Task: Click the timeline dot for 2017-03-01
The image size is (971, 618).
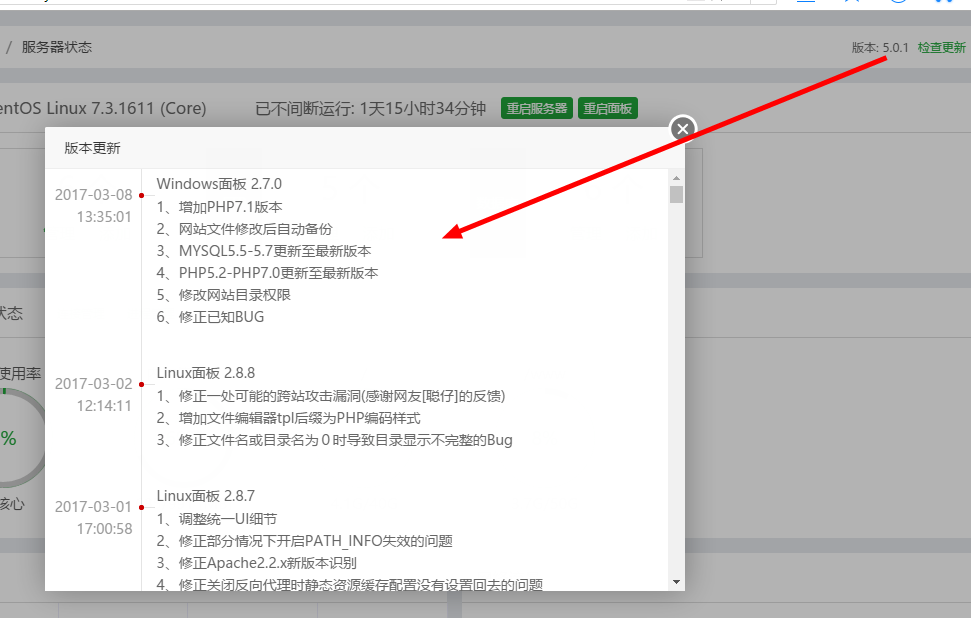Action: [x=142, y=508]
